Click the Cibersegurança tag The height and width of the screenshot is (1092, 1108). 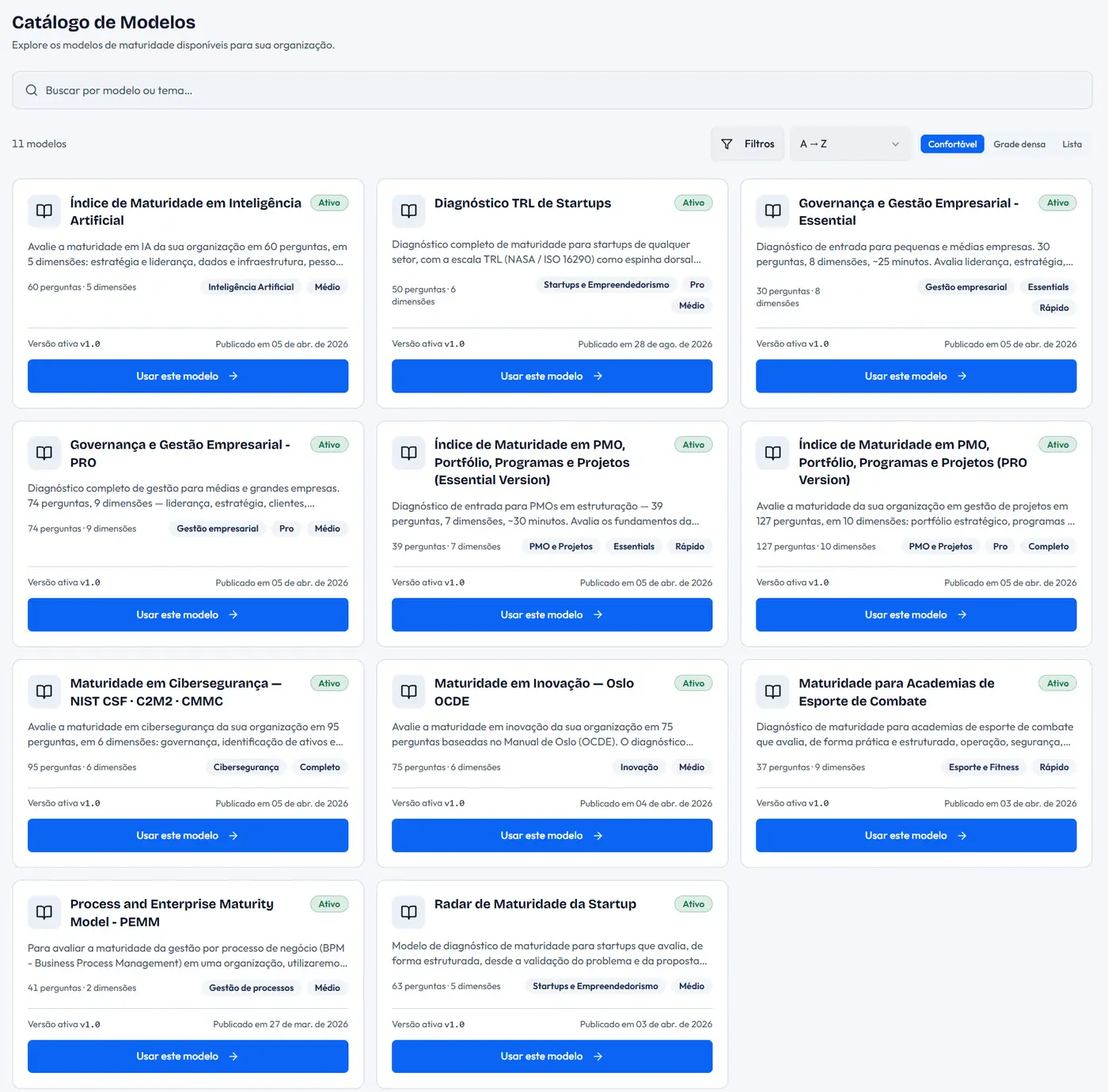(x=246, y=768)
